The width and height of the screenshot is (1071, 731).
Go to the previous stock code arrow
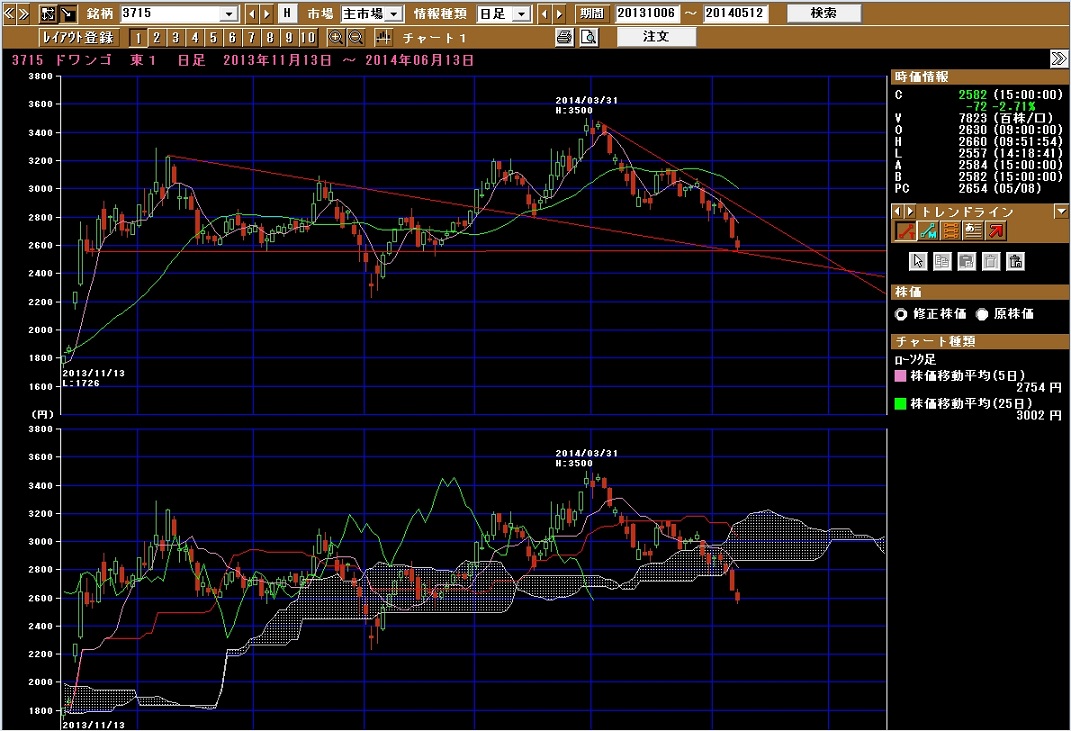click(x=252, y=14)
